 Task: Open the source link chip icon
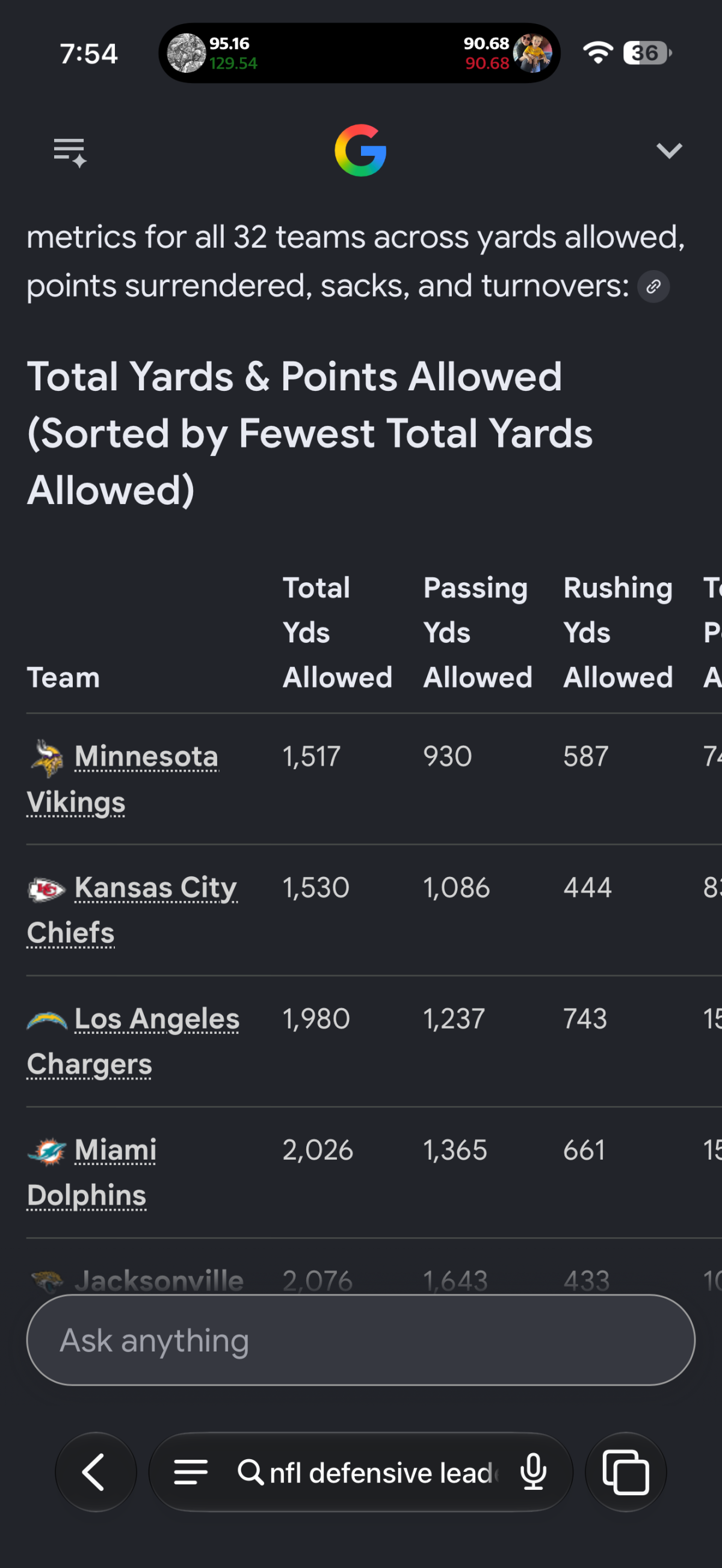click(x=653, y=287)
